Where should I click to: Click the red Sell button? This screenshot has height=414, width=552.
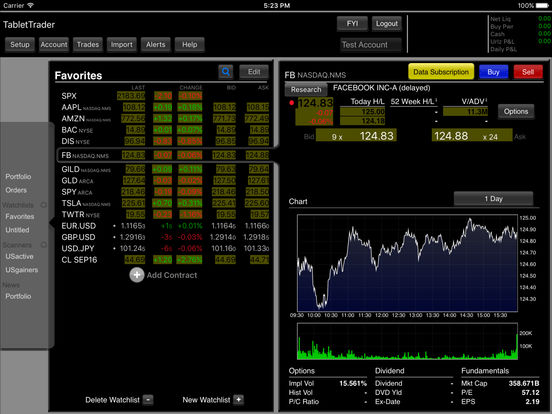coord(528,72)
